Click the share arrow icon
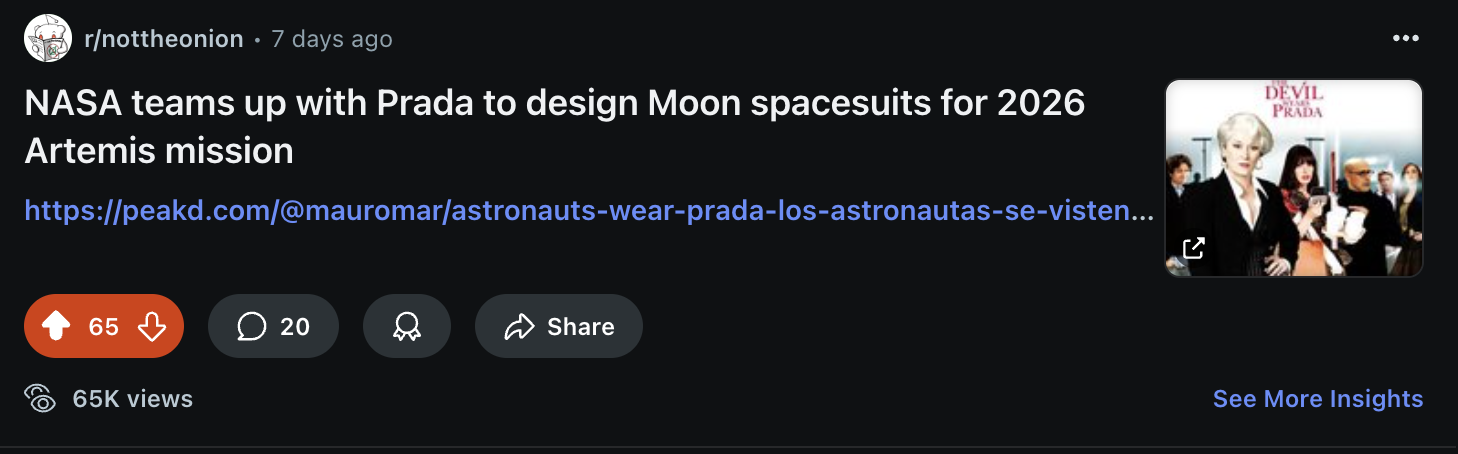 tap(520, 326)
